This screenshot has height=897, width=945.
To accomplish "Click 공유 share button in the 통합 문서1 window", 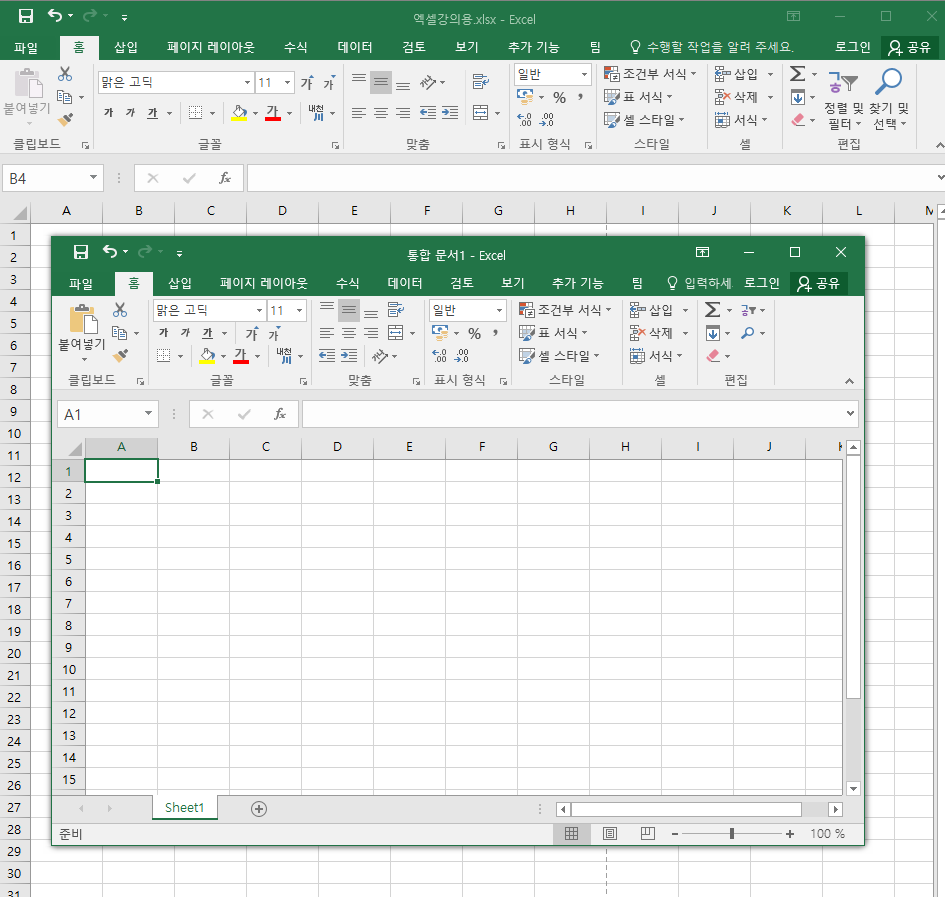I will (818, 283).
